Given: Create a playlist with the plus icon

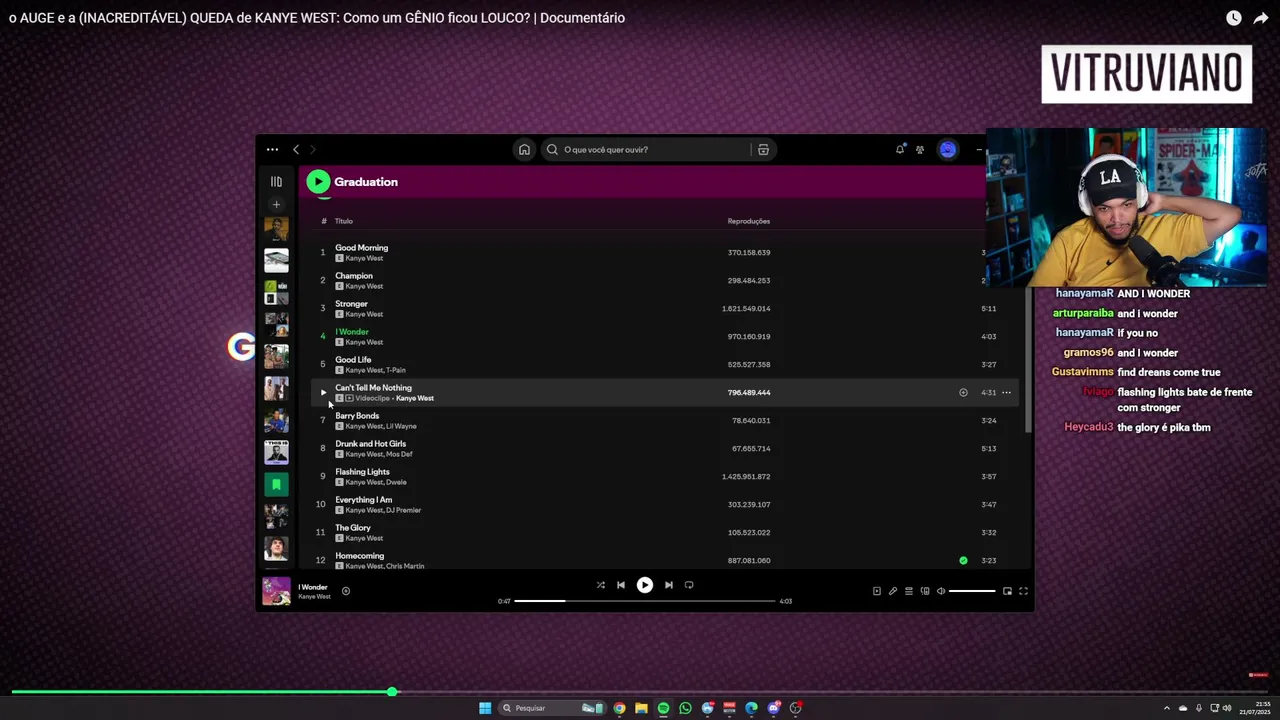Looking at the screenshot, I should (x=276, y=205).
